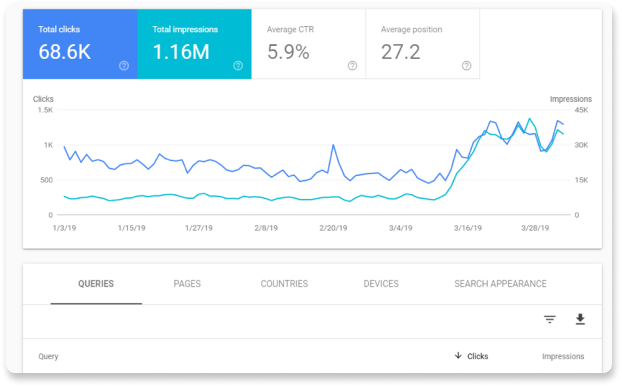This screenshot has width=622, height=387.
Task: Click the 2/20/19 clicks spike on chart
Action: pyautogui.click(x=333, y=145)
